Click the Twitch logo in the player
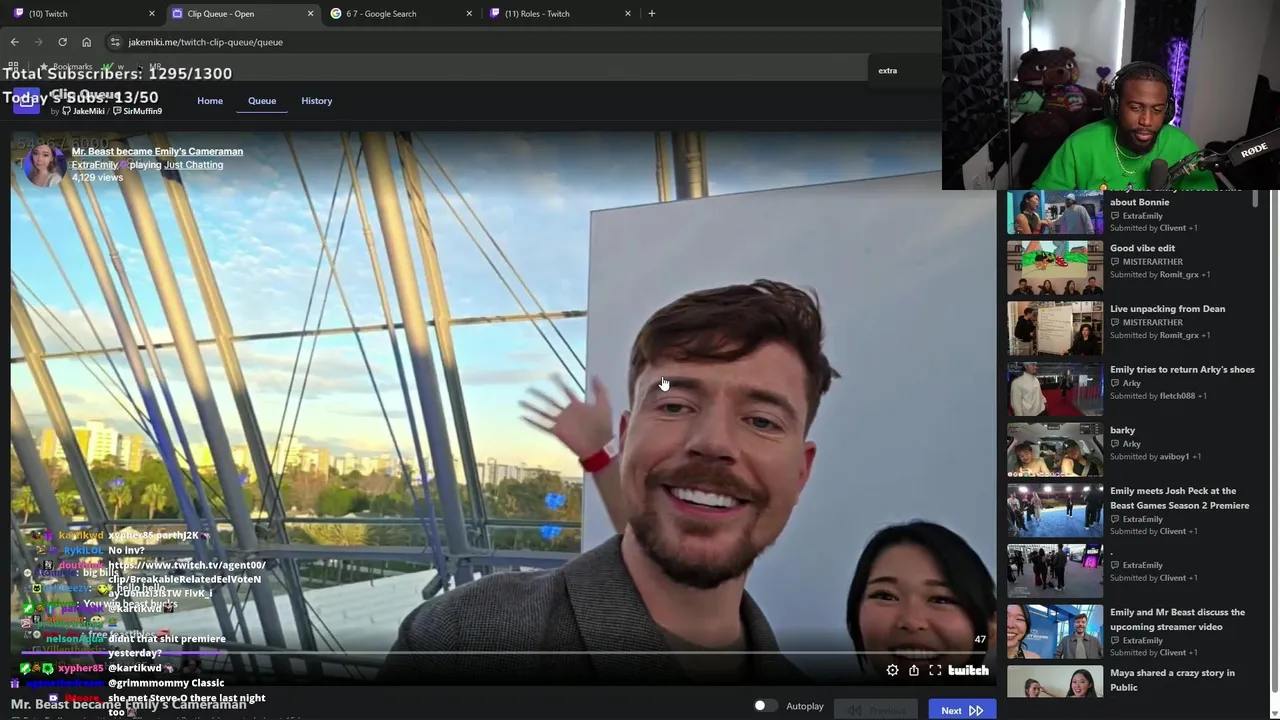 tap(968, 671)
